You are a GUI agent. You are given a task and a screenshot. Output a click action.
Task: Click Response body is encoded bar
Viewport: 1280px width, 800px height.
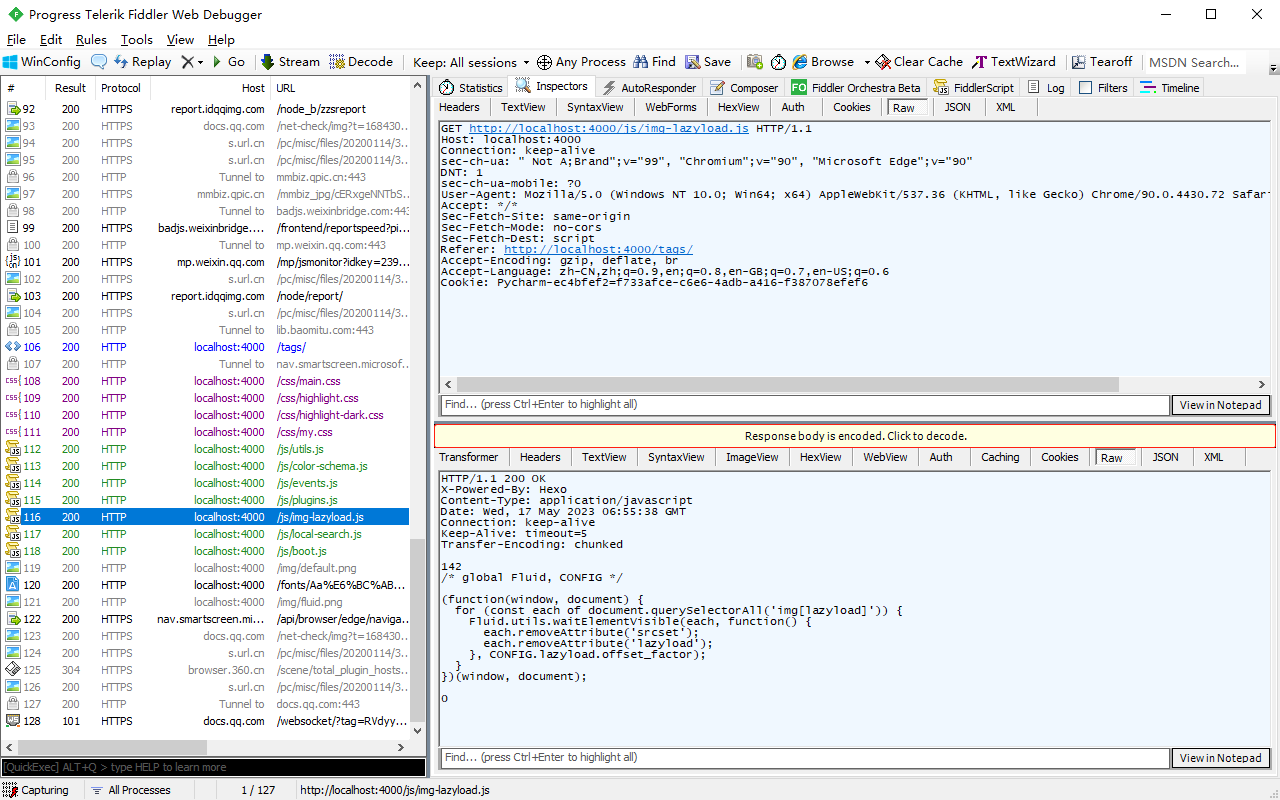855,436
